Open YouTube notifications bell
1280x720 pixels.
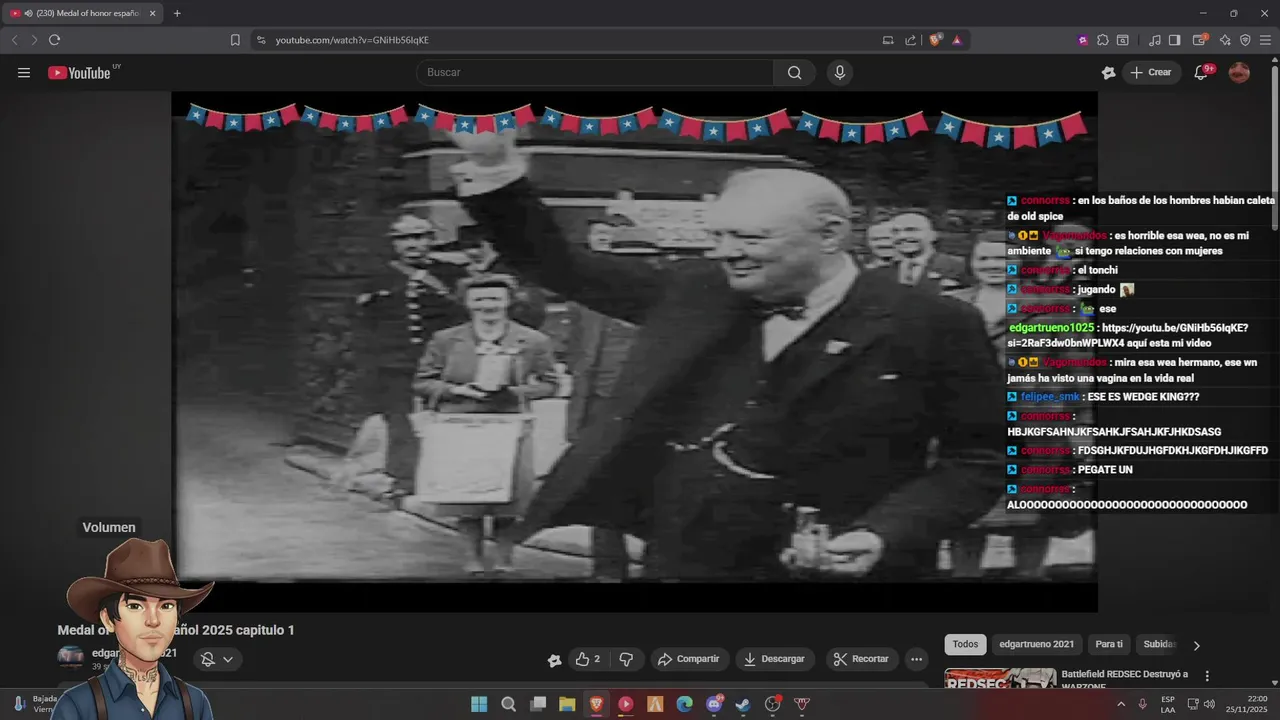tap(1202, 72)
